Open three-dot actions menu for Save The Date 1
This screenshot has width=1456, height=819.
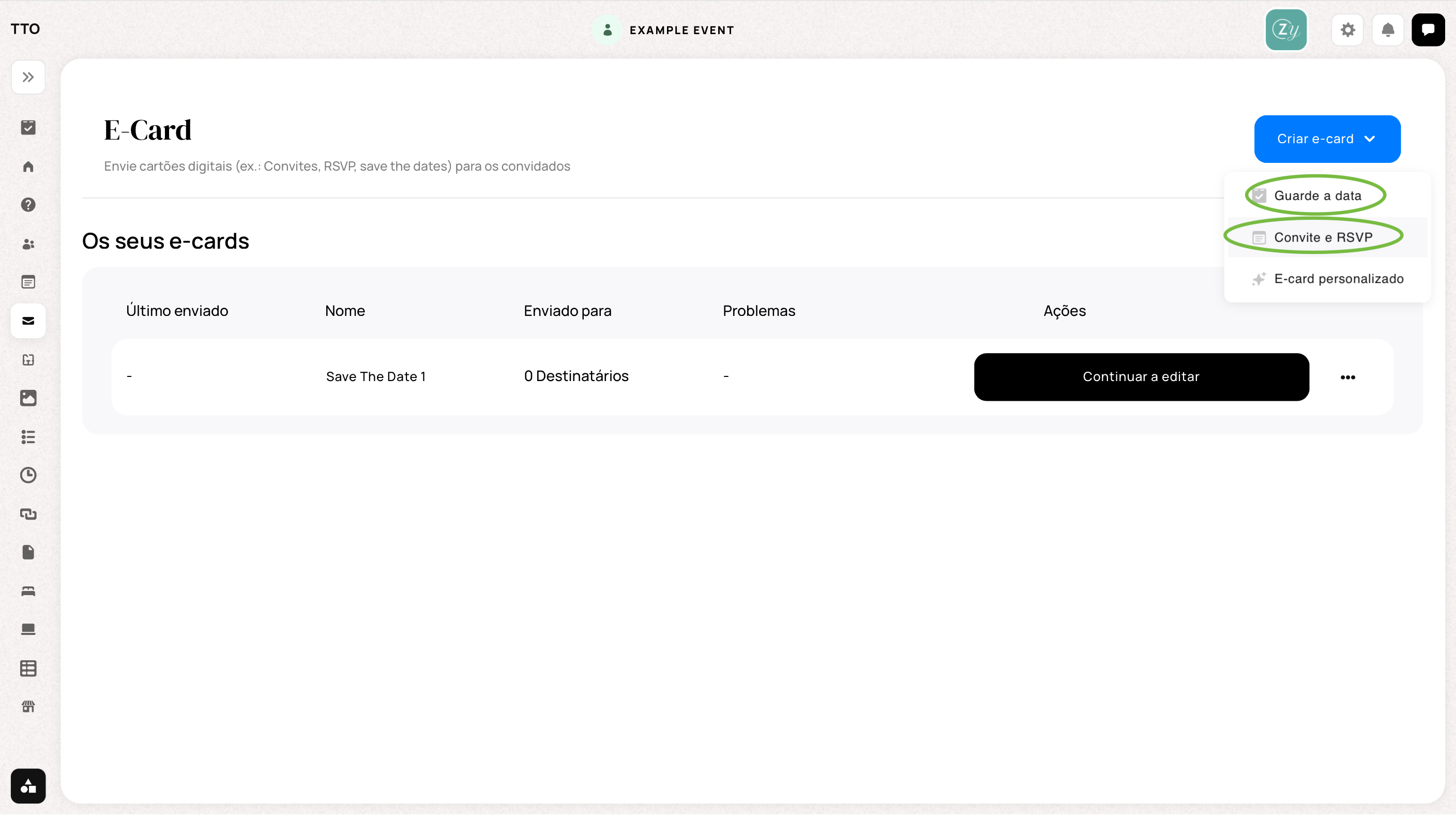pyautogui.click(x=1347, y=377)
